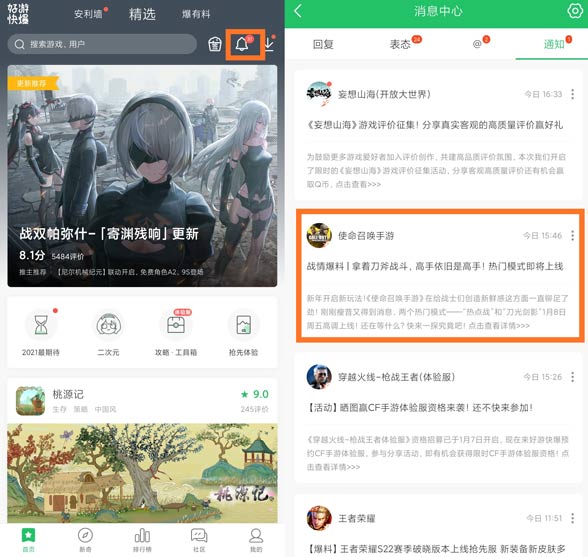588x557 pixels.
Task: Tap the 消息中心 title
Action: 438,11
